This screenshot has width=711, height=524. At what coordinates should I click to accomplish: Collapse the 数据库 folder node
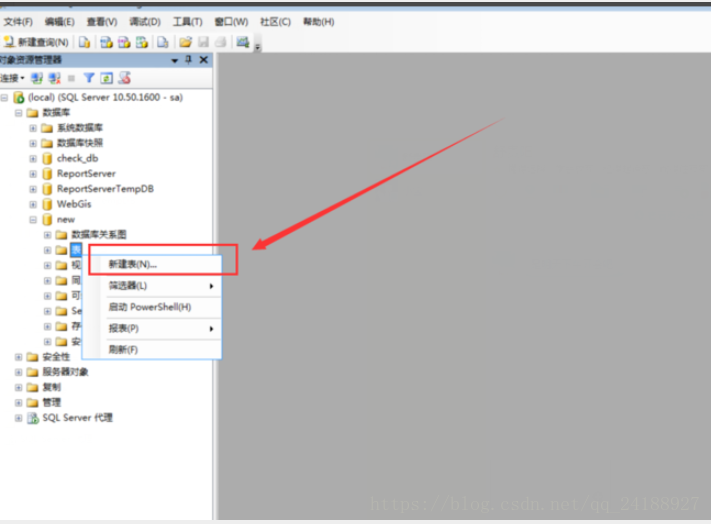(18, 113)
